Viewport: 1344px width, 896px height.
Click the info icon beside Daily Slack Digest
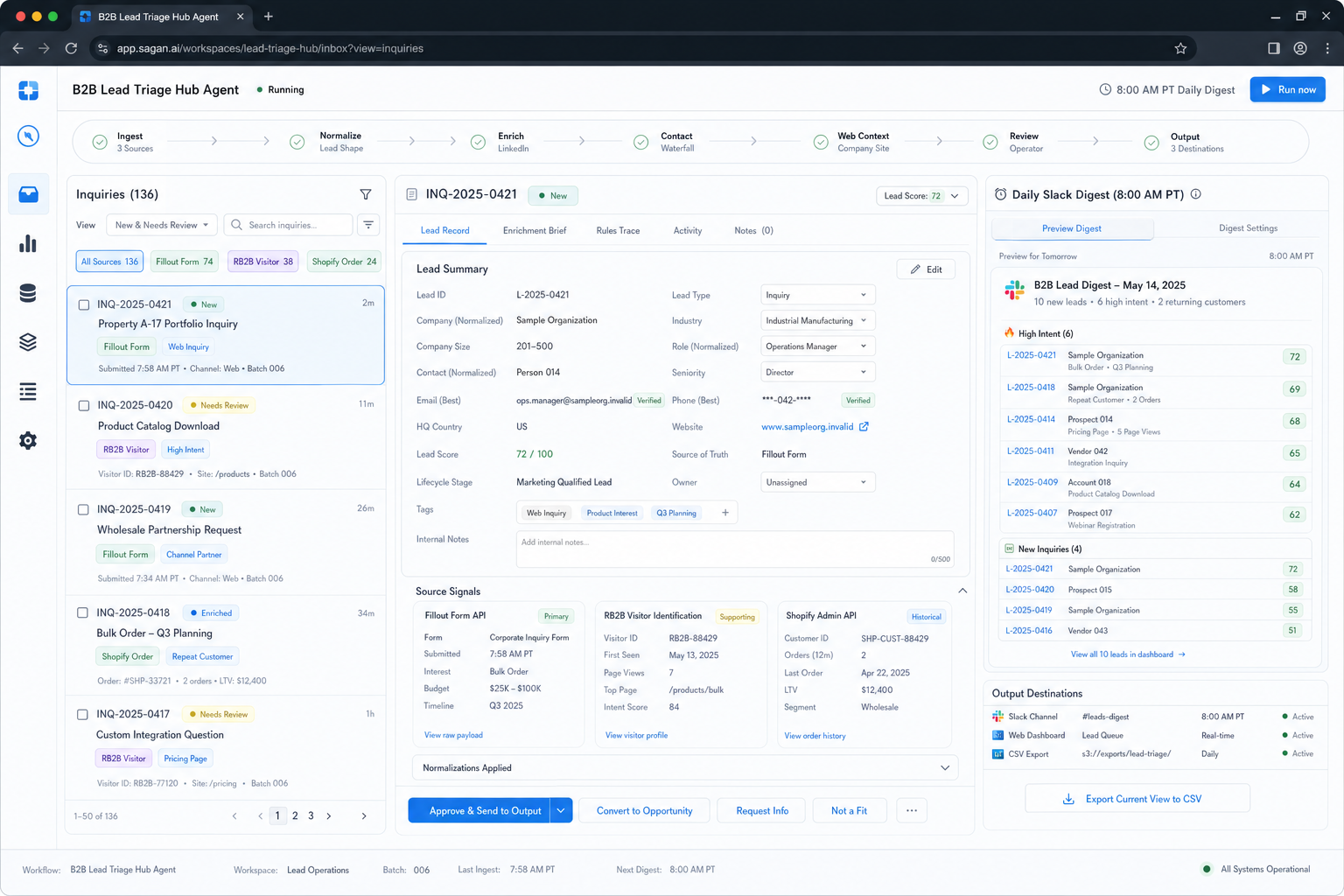1196,194
